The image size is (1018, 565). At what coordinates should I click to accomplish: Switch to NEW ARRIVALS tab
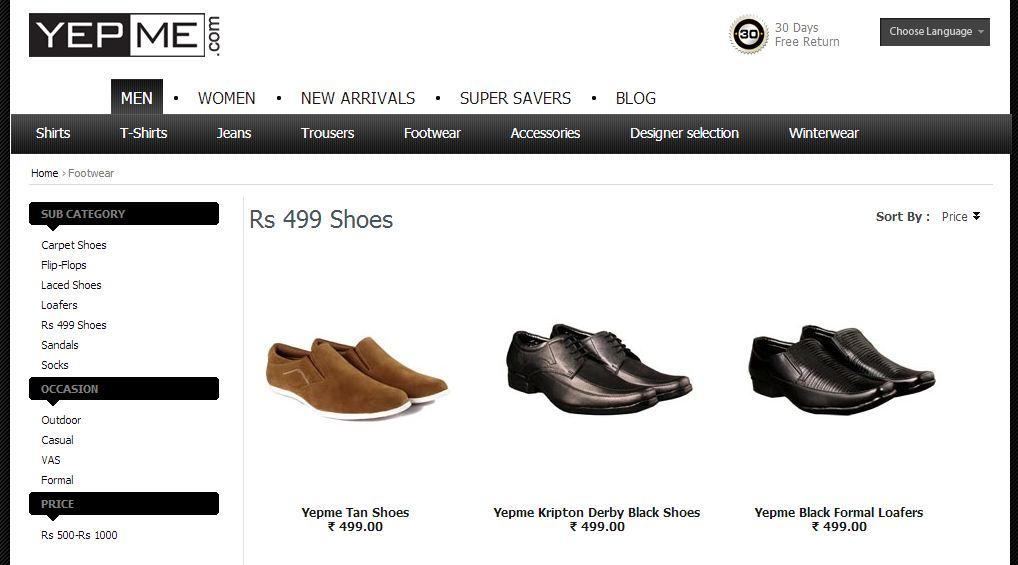click(357, 98)
